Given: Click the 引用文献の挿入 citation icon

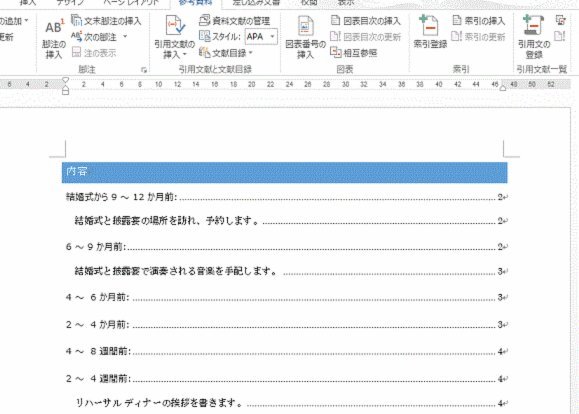Looking at the screenshot, I should click(x=174, y=37).
